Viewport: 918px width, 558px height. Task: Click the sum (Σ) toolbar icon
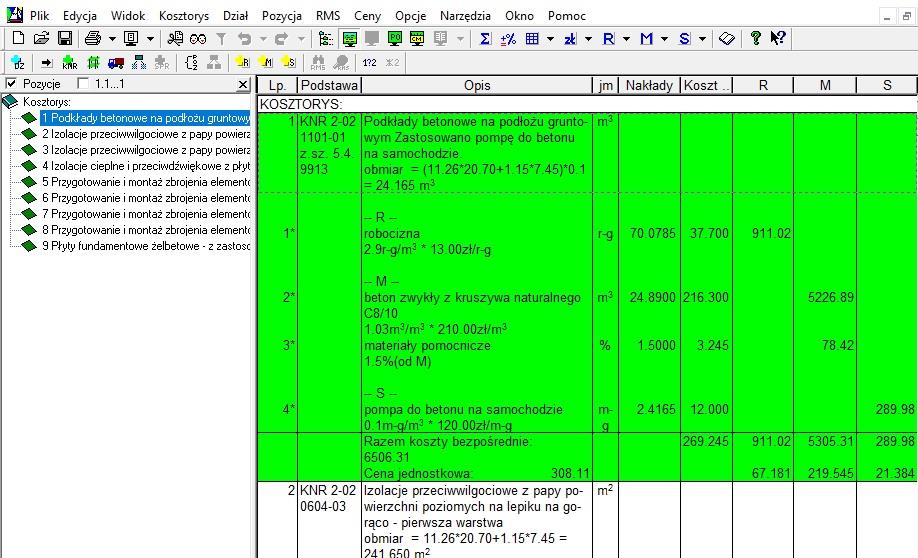485,38
